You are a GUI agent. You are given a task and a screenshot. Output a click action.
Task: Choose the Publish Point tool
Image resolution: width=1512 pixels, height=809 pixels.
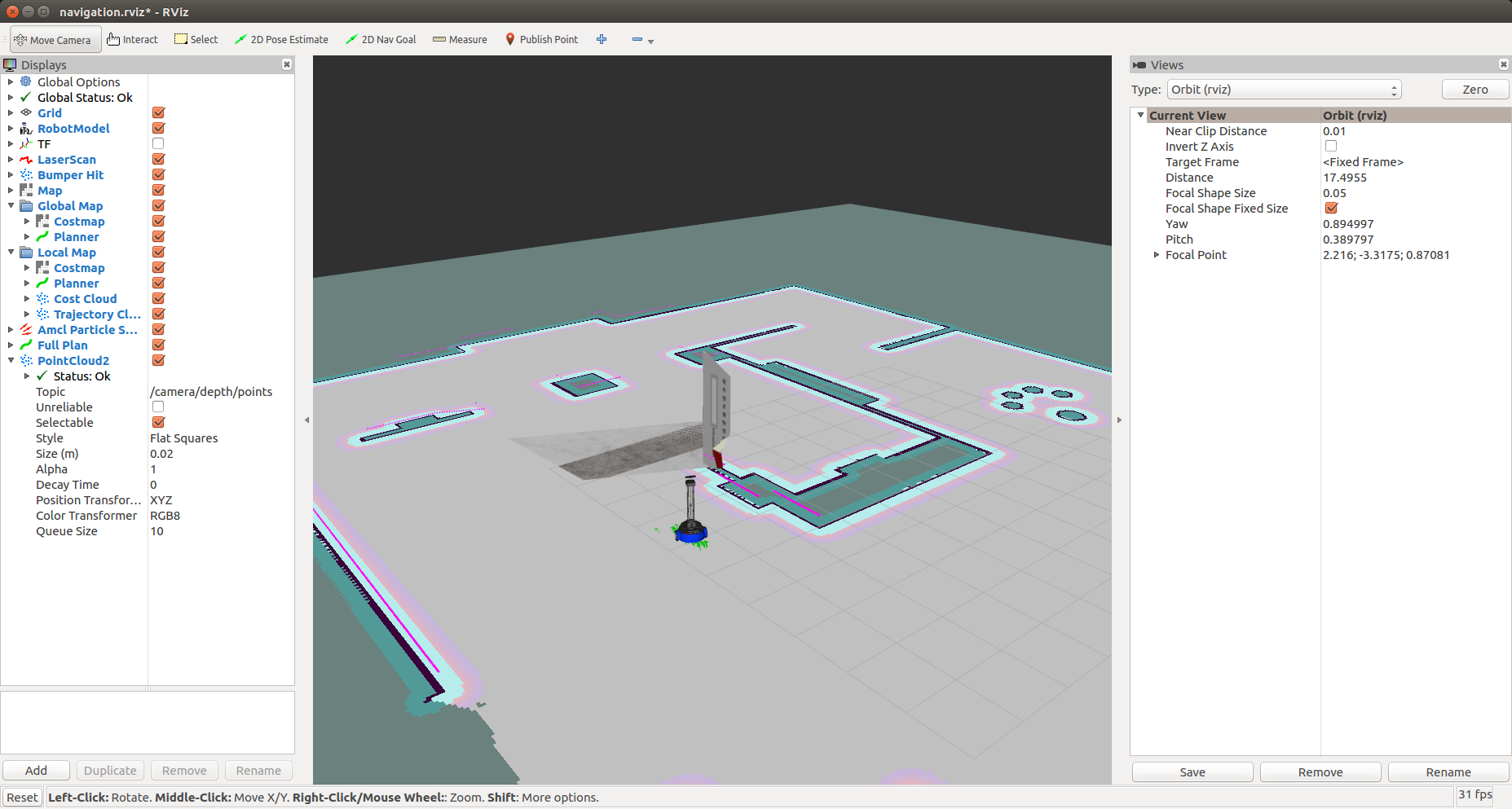pyautogui.click(x=541, y=39)
